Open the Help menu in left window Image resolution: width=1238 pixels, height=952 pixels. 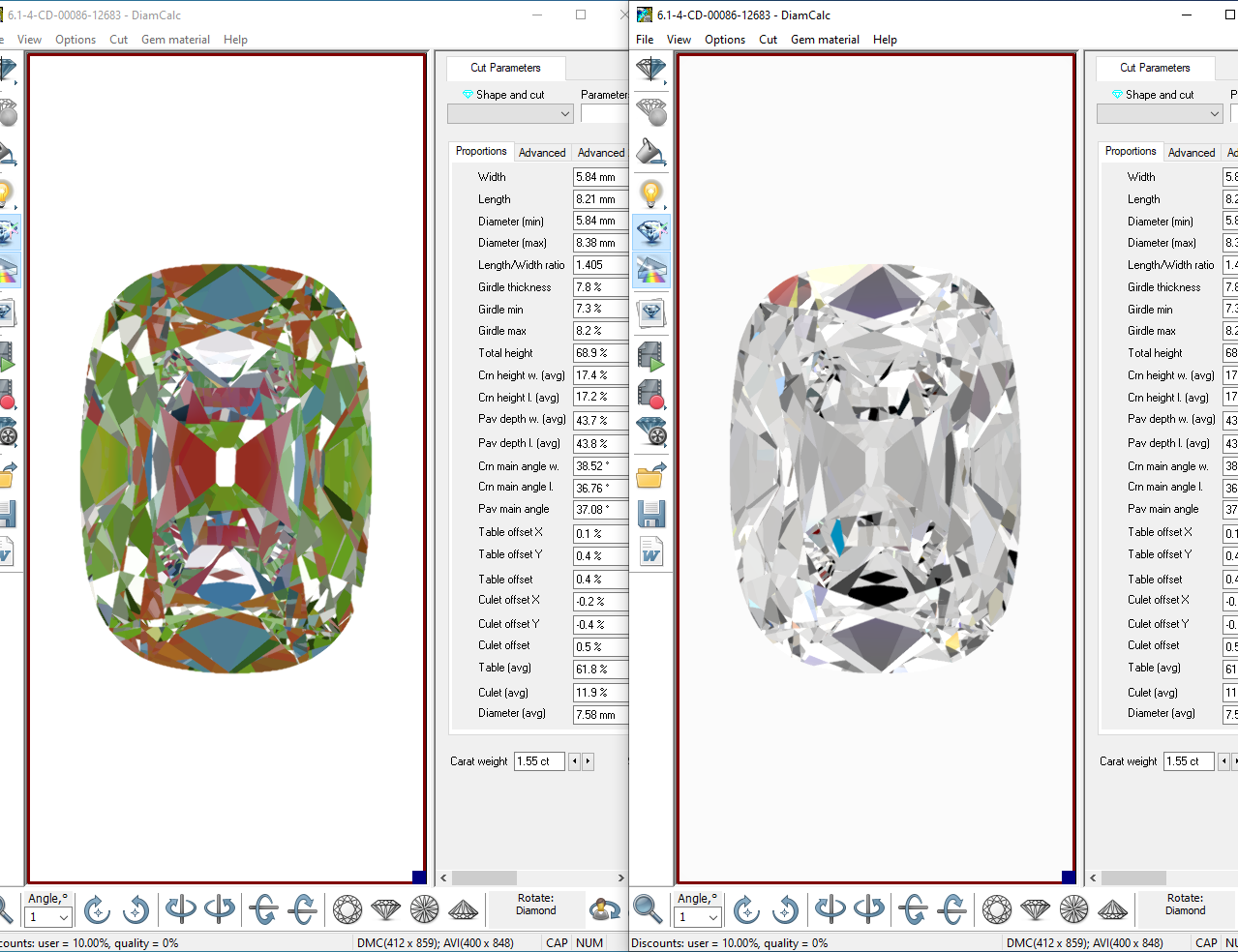[235, 40]
